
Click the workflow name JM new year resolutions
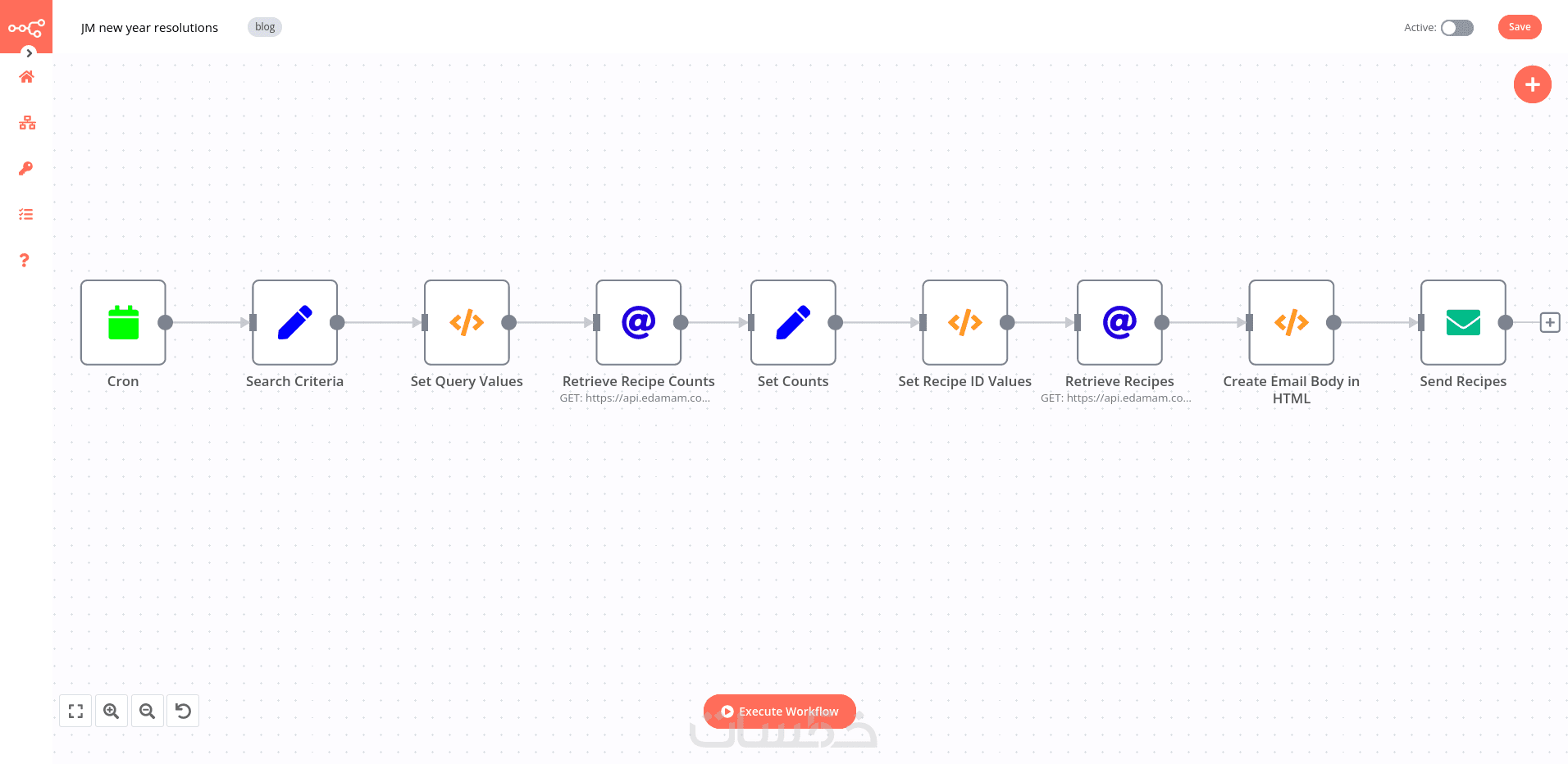(x=149, y=28)
